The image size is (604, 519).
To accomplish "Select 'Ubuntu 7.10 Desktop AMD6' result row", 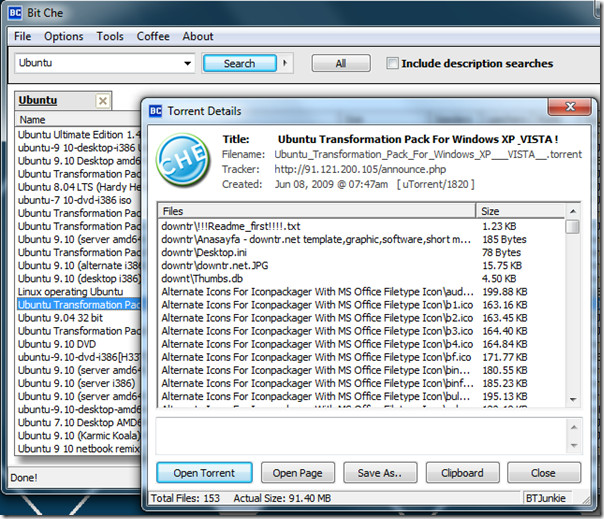I will coord(79,423).
